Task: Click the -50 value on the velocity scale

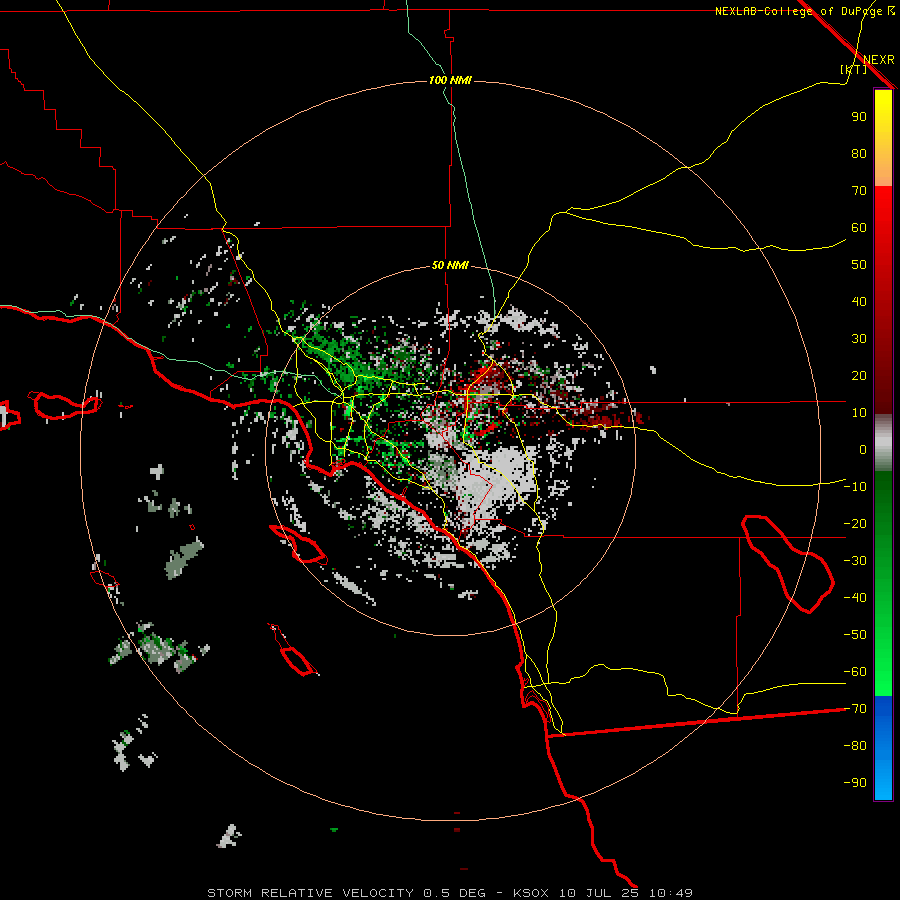Action: pyautogui.click(x=855, y=635)
